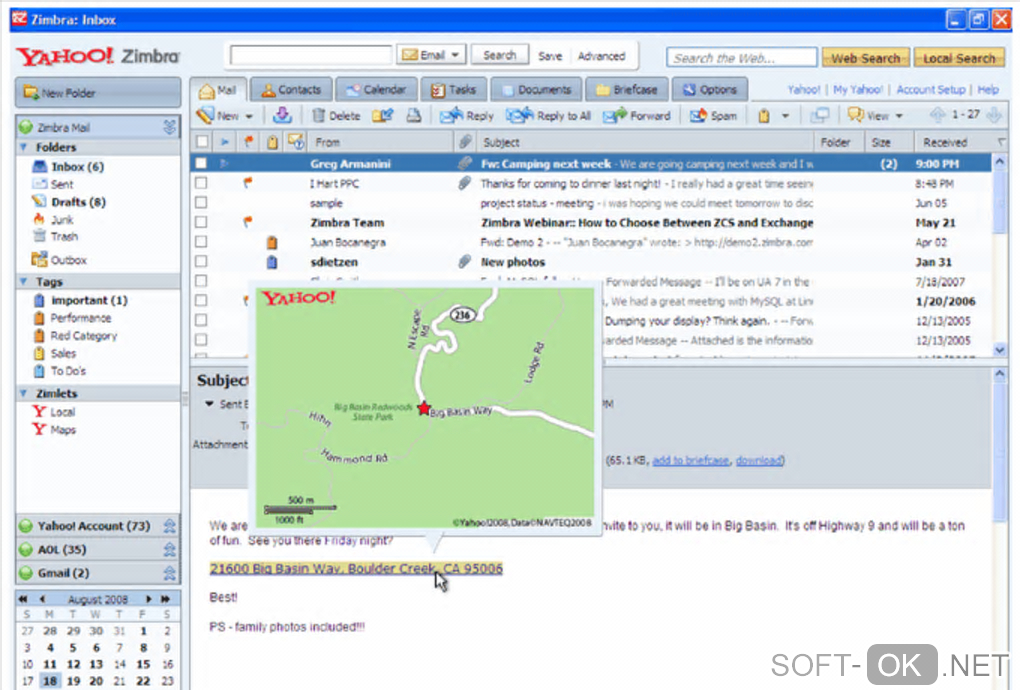Click the previous page arrow near 1 - 27
This screenshot has height=690, width=1020.
click(x=937, y=115)
